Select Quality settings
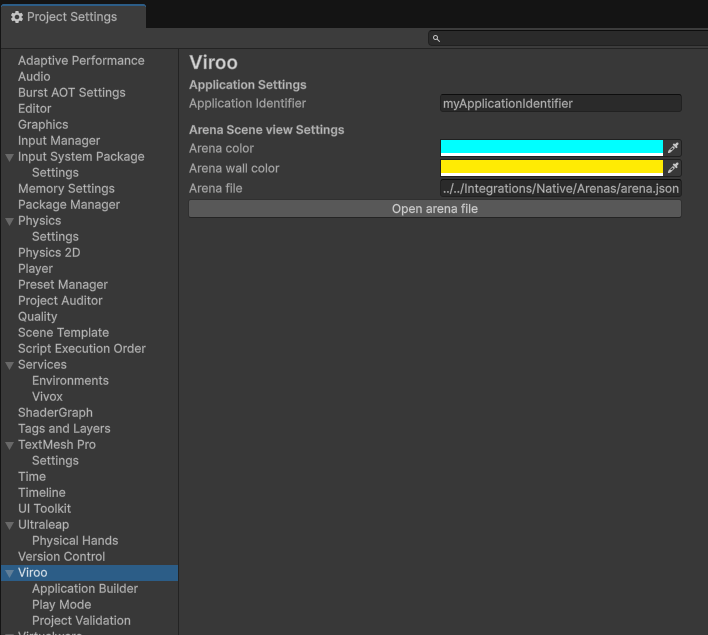708x635 pixels. click(x=37, y=317)
